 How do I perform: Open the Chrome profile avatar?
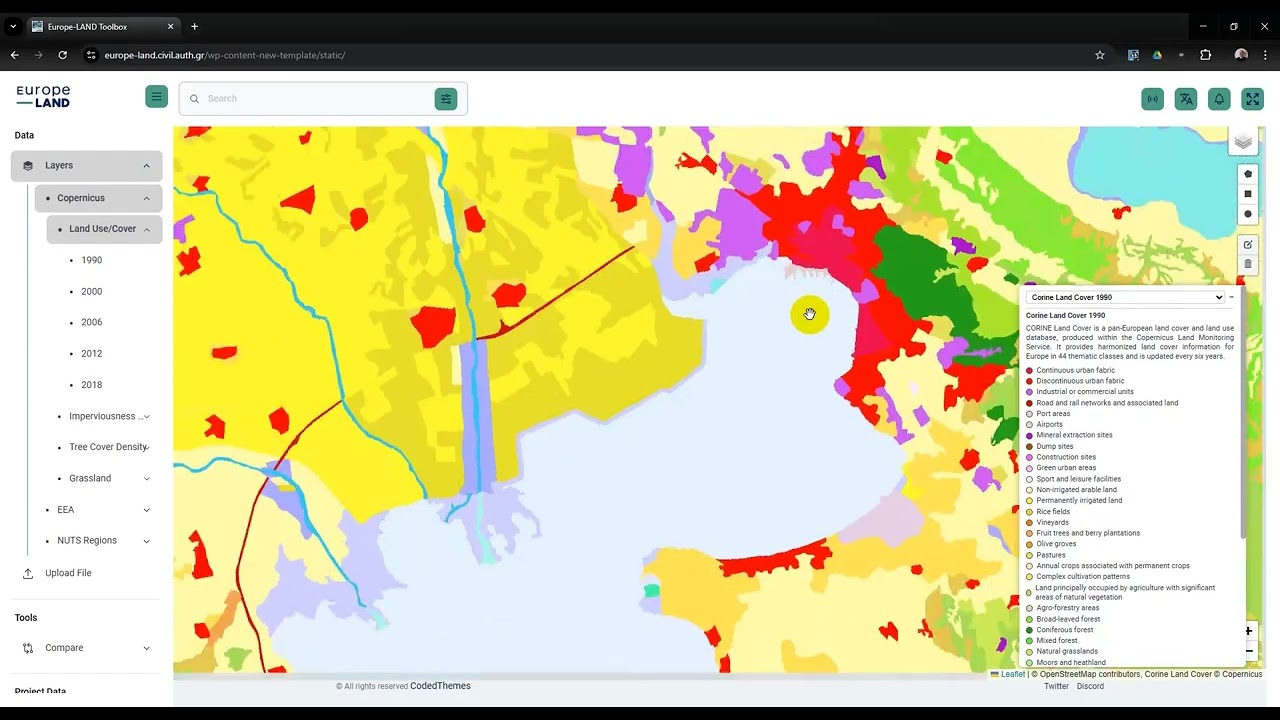pos(1241,55)
